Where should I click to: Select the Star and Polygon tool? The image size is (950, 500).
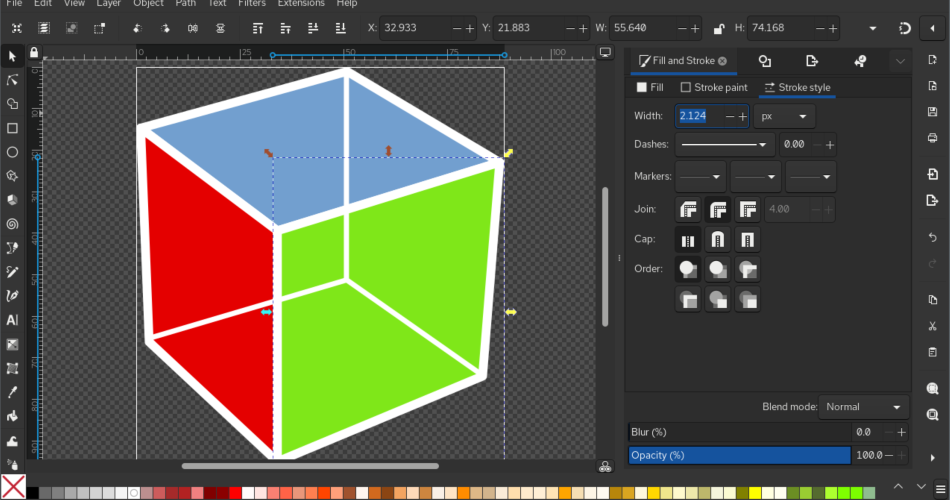(12, 176)
